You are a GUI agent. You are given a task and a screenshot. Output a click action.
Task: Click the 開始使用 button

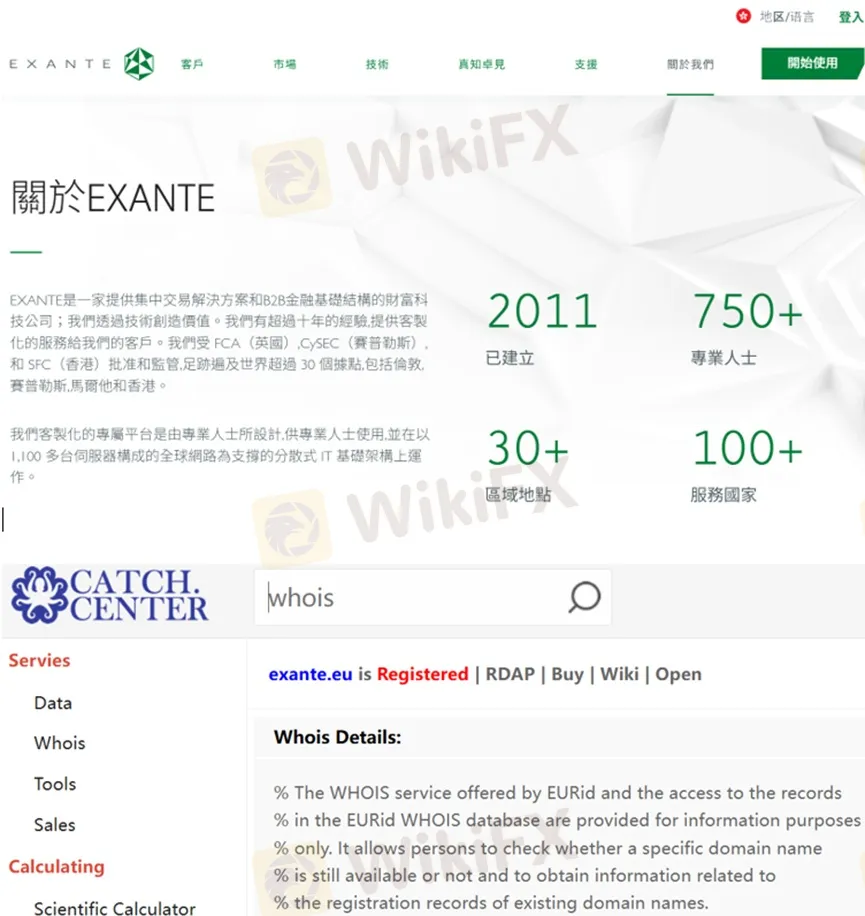pos(812,64)
